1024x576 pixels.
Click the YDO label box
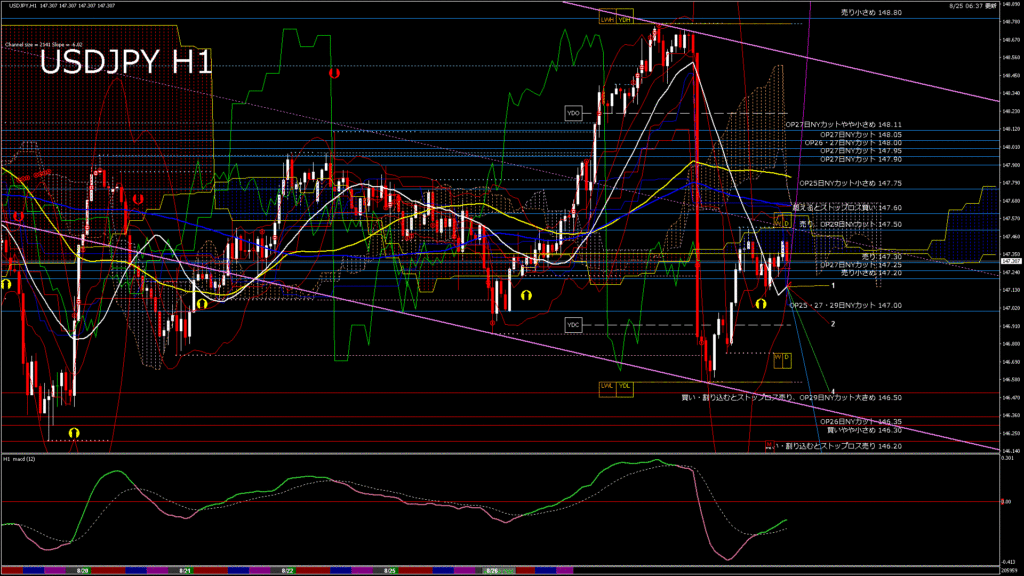(x=573, y=113)
